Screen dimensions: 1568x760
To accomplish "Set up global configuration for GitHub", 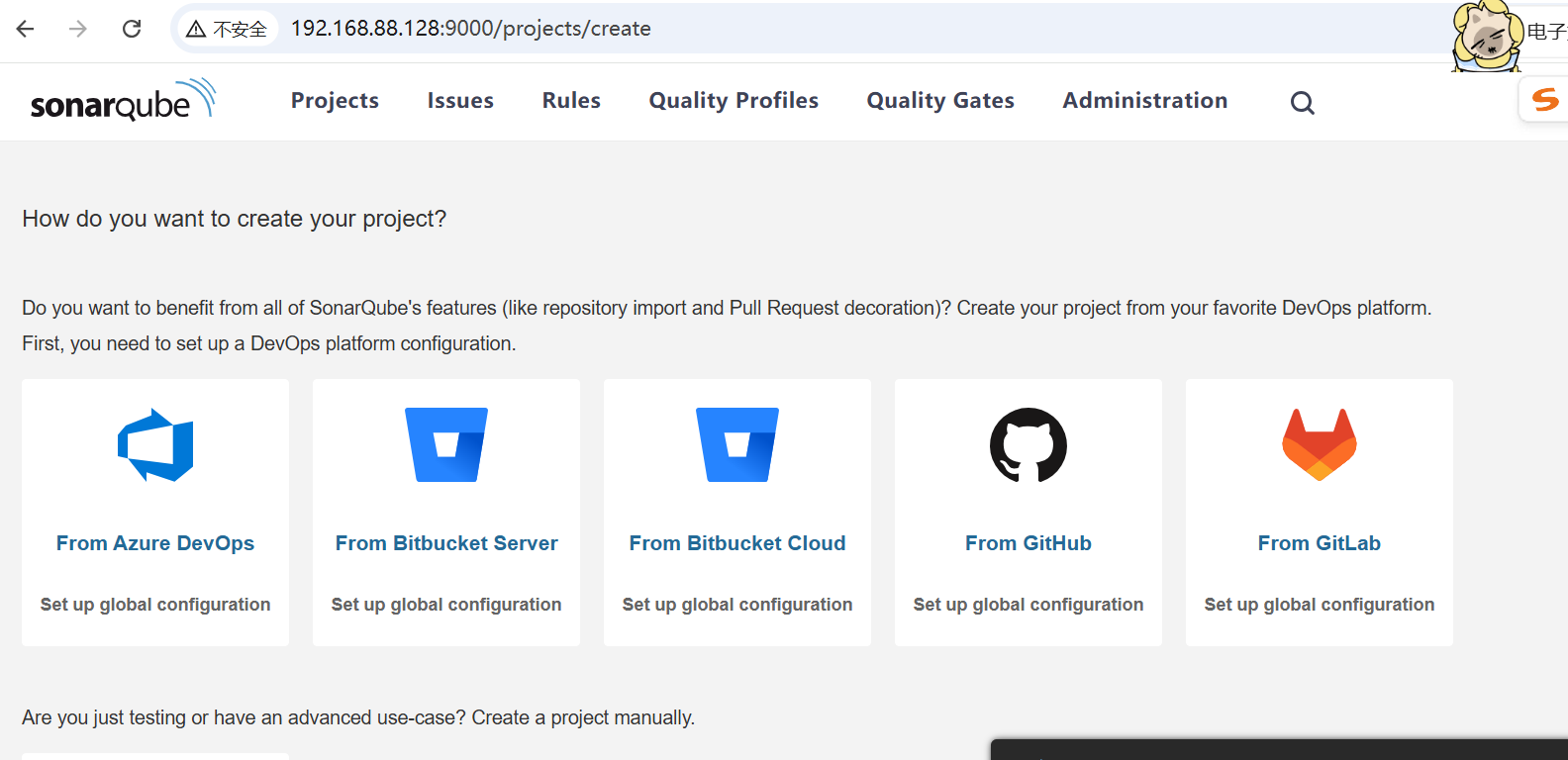I will [x=1029, y=605].
